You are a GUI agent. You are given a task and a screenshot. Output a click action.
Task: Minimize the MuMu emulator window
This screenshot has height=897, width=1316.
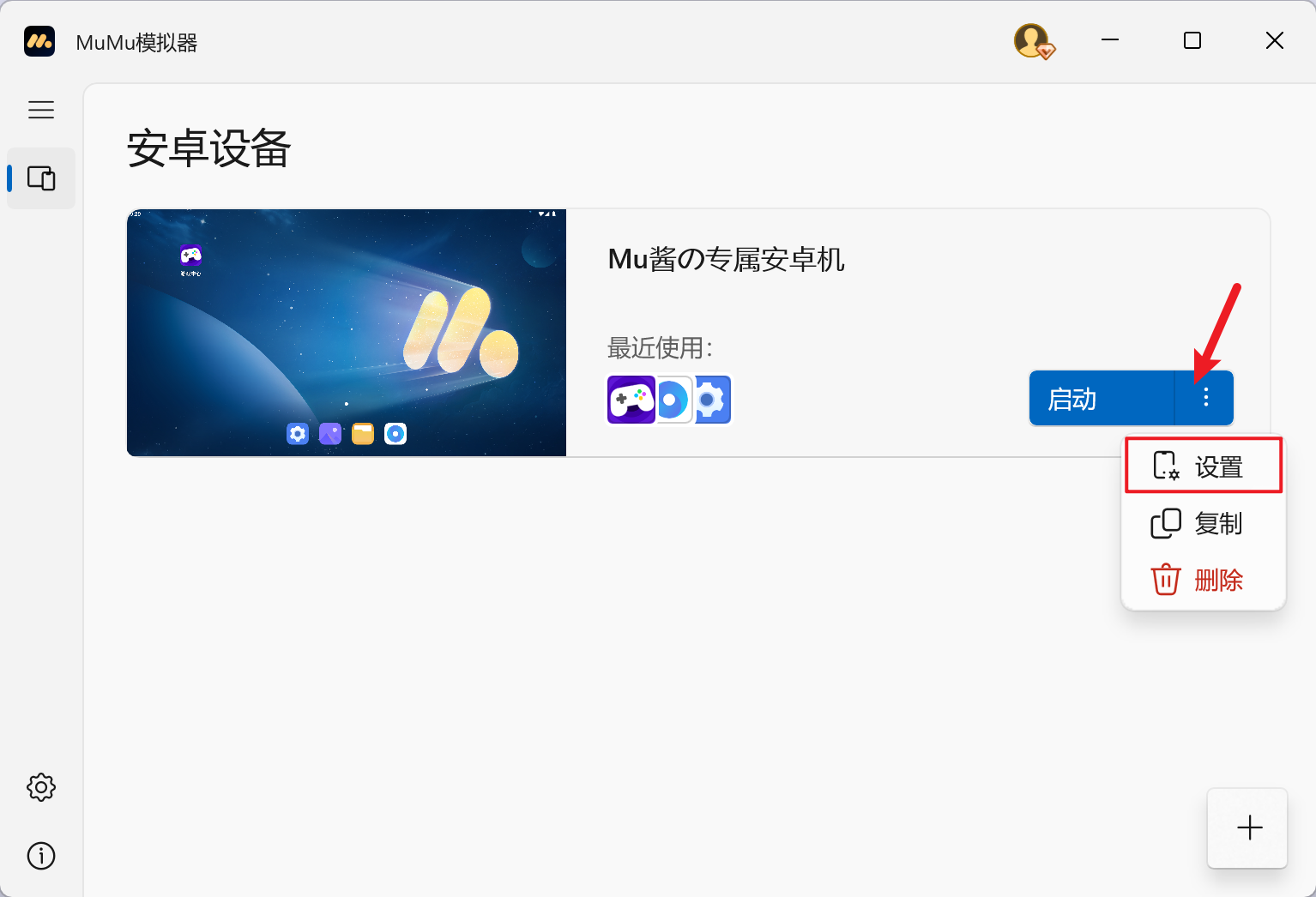1110,40
